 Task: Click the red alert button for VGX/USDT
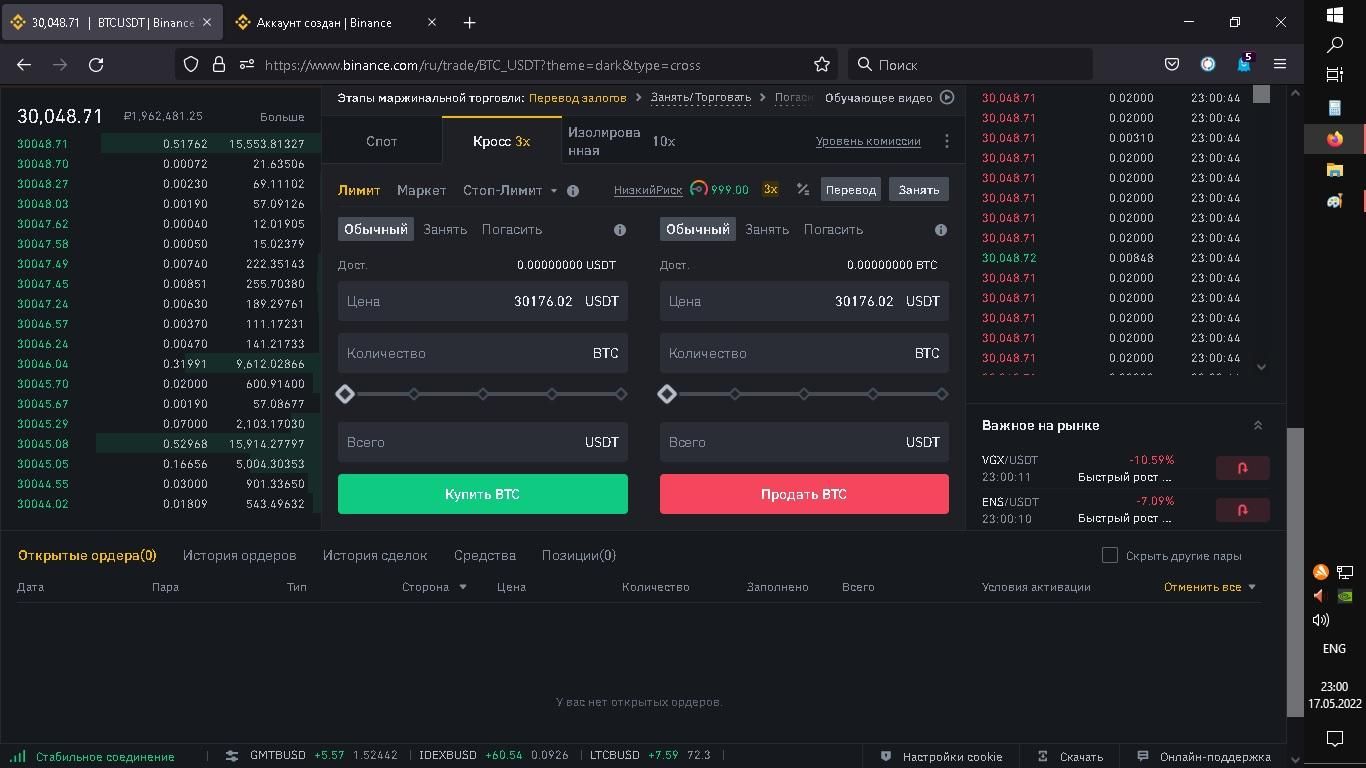click(1243, 468)
